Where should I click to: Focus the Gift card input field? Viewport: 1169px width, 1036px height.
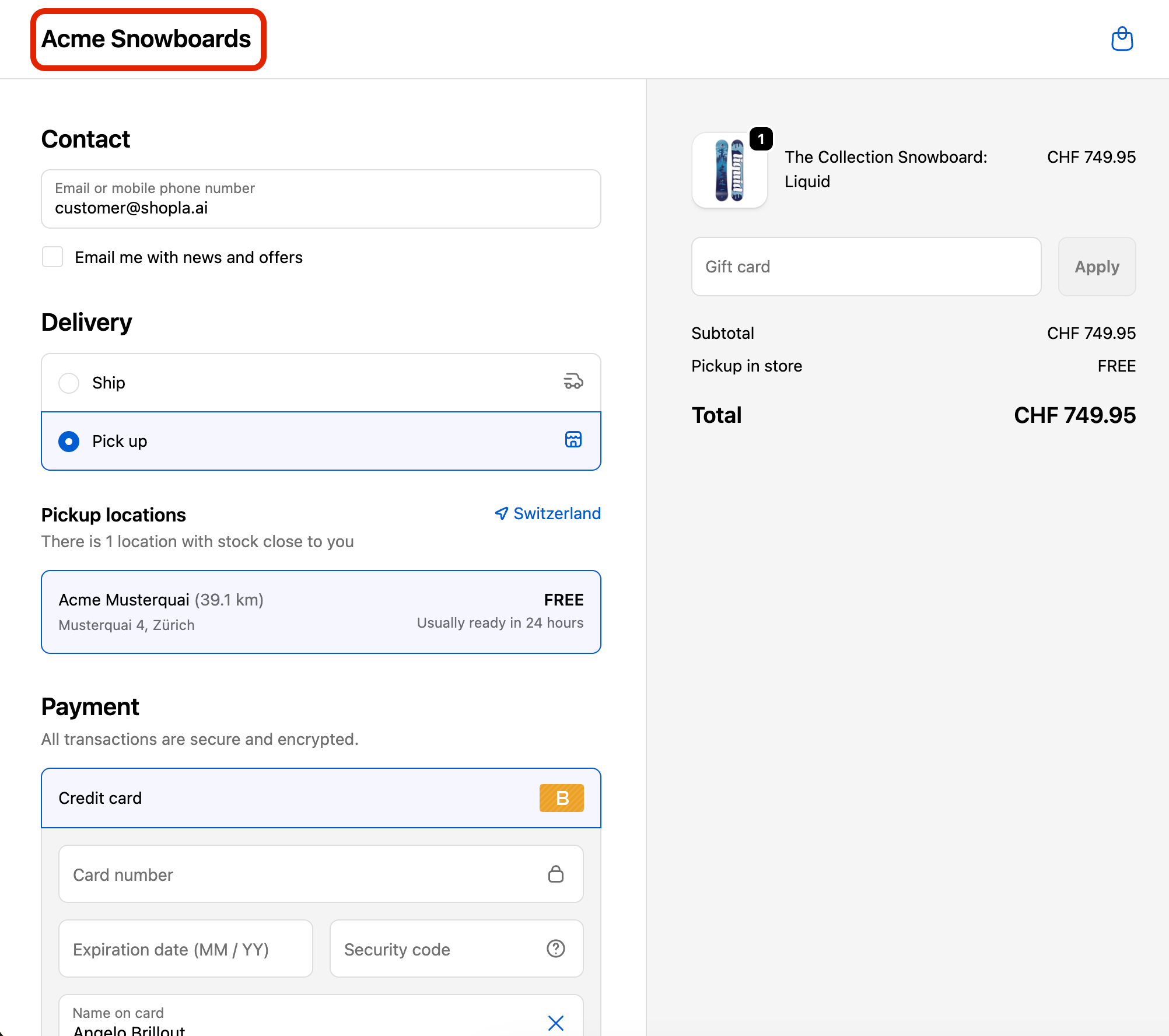coord(866,267)
